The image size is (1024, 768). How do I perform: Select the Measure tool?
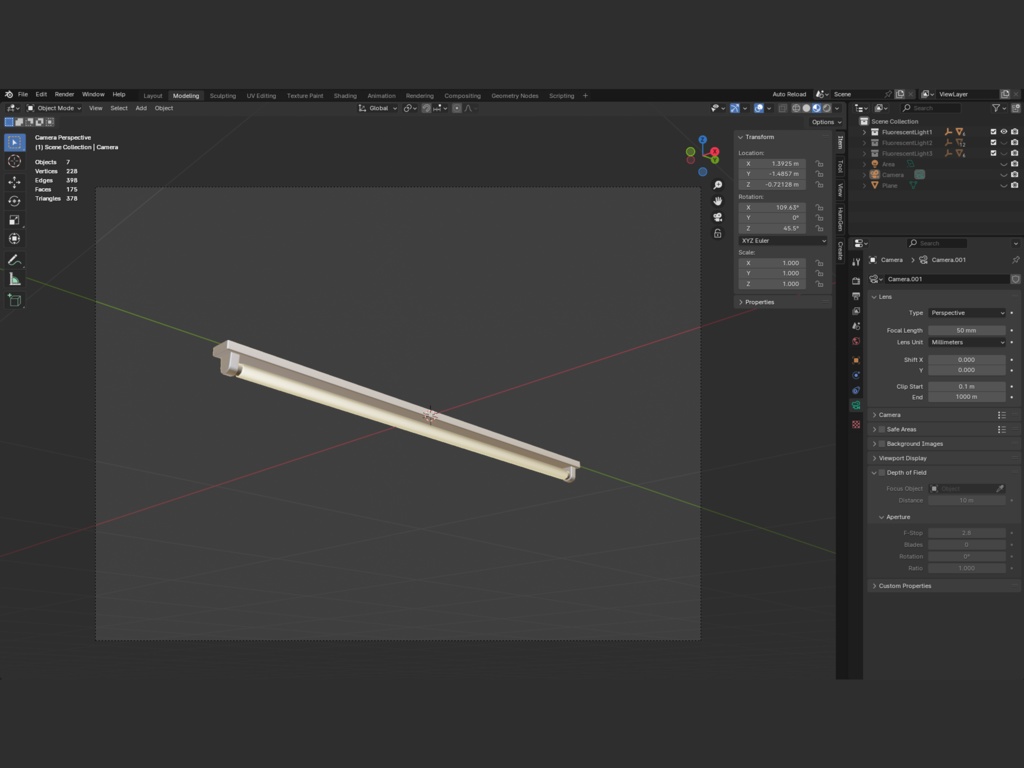(14, 280)
